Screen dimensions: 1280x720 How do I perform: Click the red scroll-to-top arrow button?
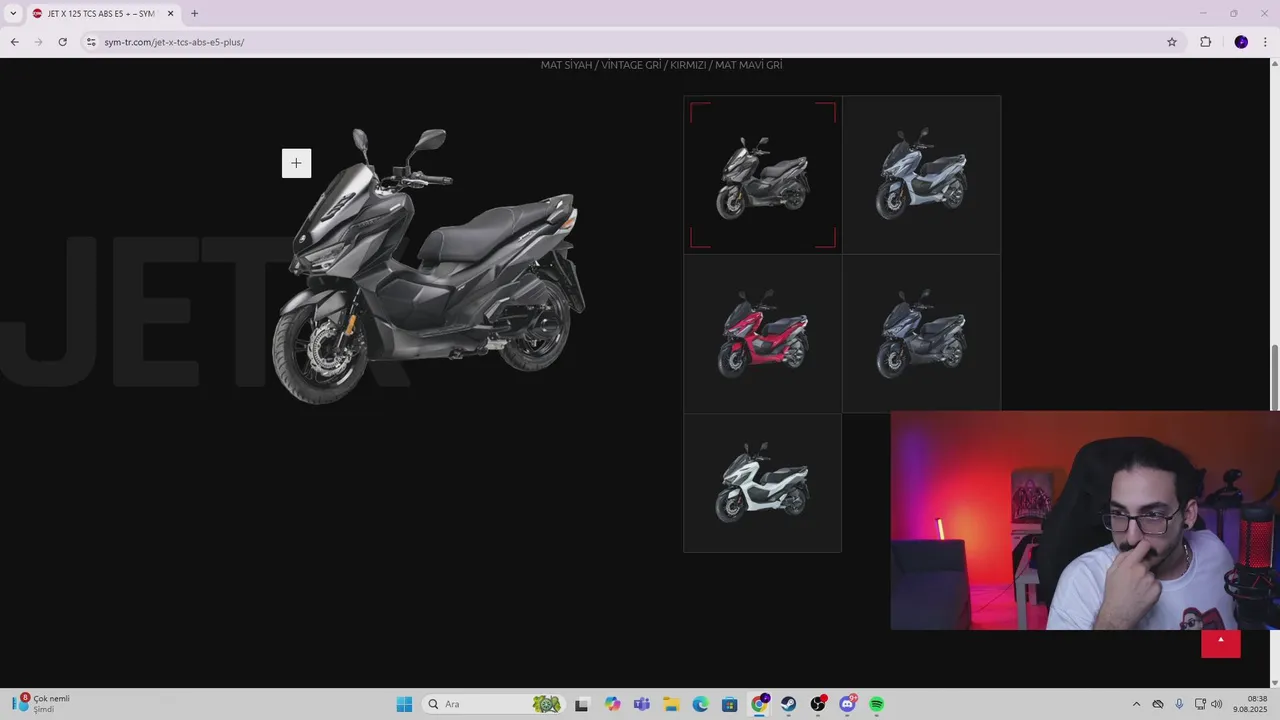point(1221,643)
